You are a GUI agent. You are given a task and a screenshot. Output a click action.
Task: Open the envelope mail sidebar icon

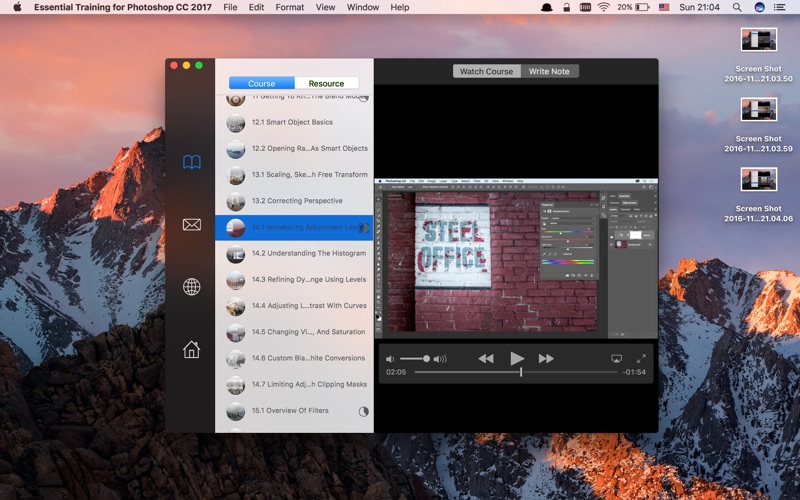click(192, 224)
